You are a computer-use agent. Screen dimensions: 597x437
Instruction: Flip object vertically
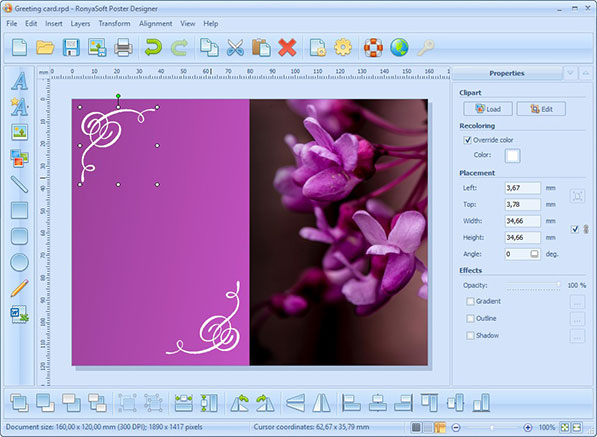click(295, 403)
